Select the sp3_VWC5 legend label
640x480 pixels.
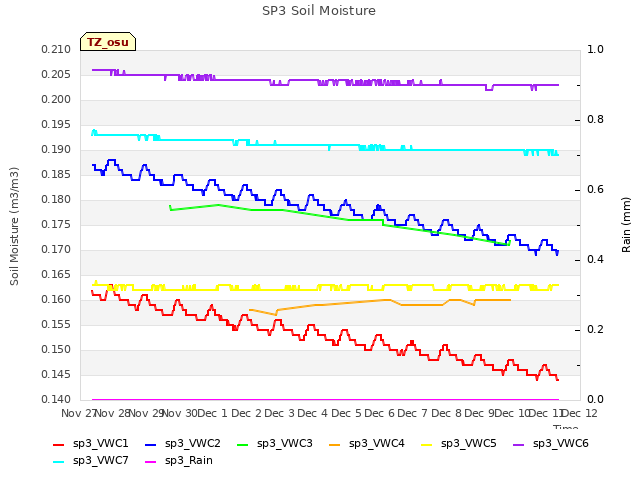(469, 444)
